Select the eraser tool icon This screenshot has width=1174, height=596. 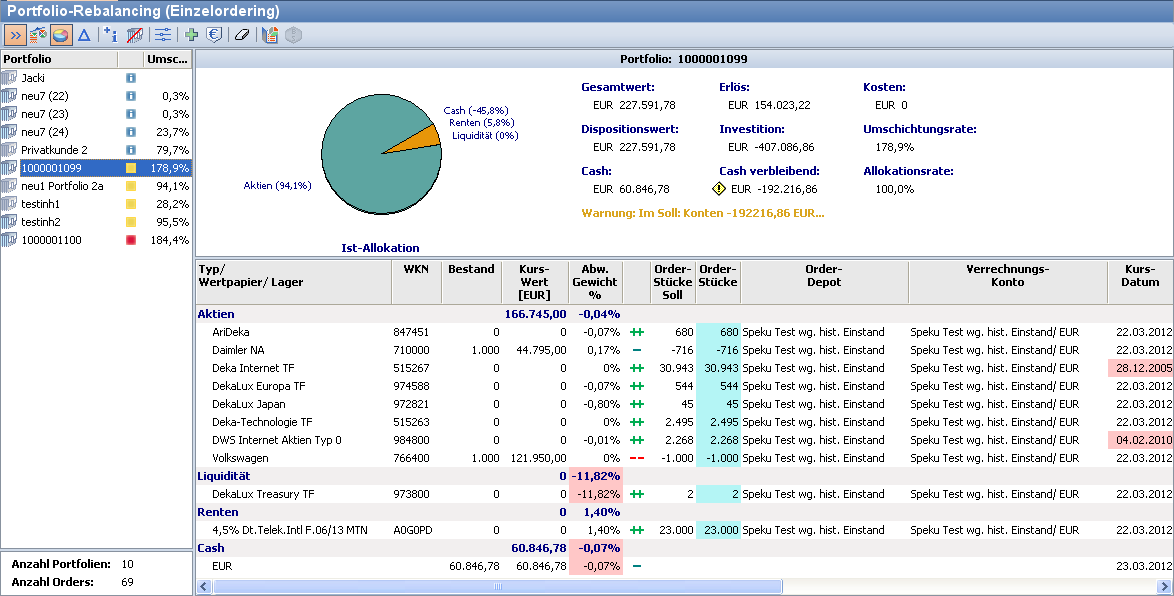(x=241, y=35)
